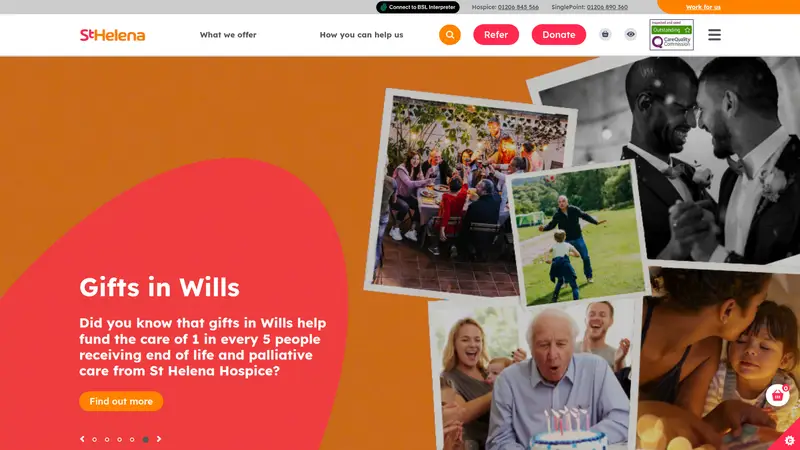Advance to next carousel slide arrow
The width and height of the screenshot is (800, 450).
tap(159, 439)
